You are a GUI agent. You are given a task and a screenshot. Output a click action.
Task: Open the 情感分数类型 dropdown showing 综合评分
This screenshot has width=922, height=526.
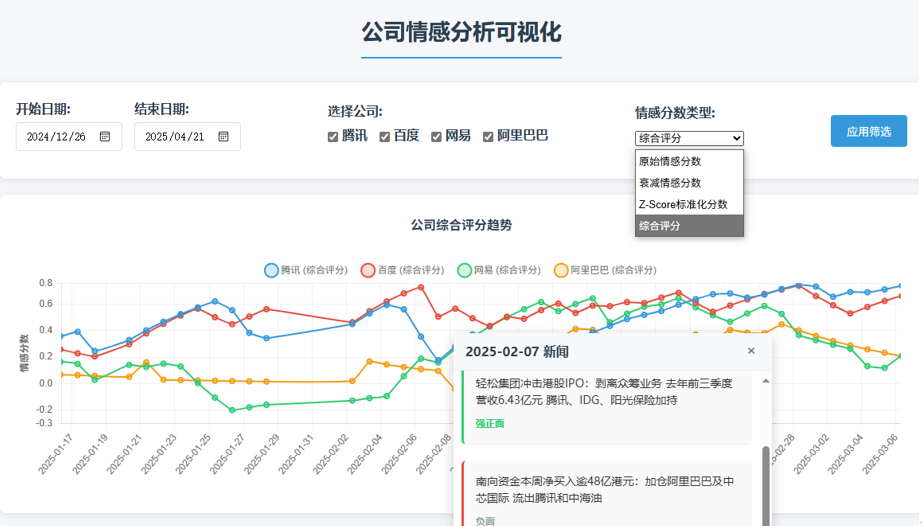(x=689, y=138)
